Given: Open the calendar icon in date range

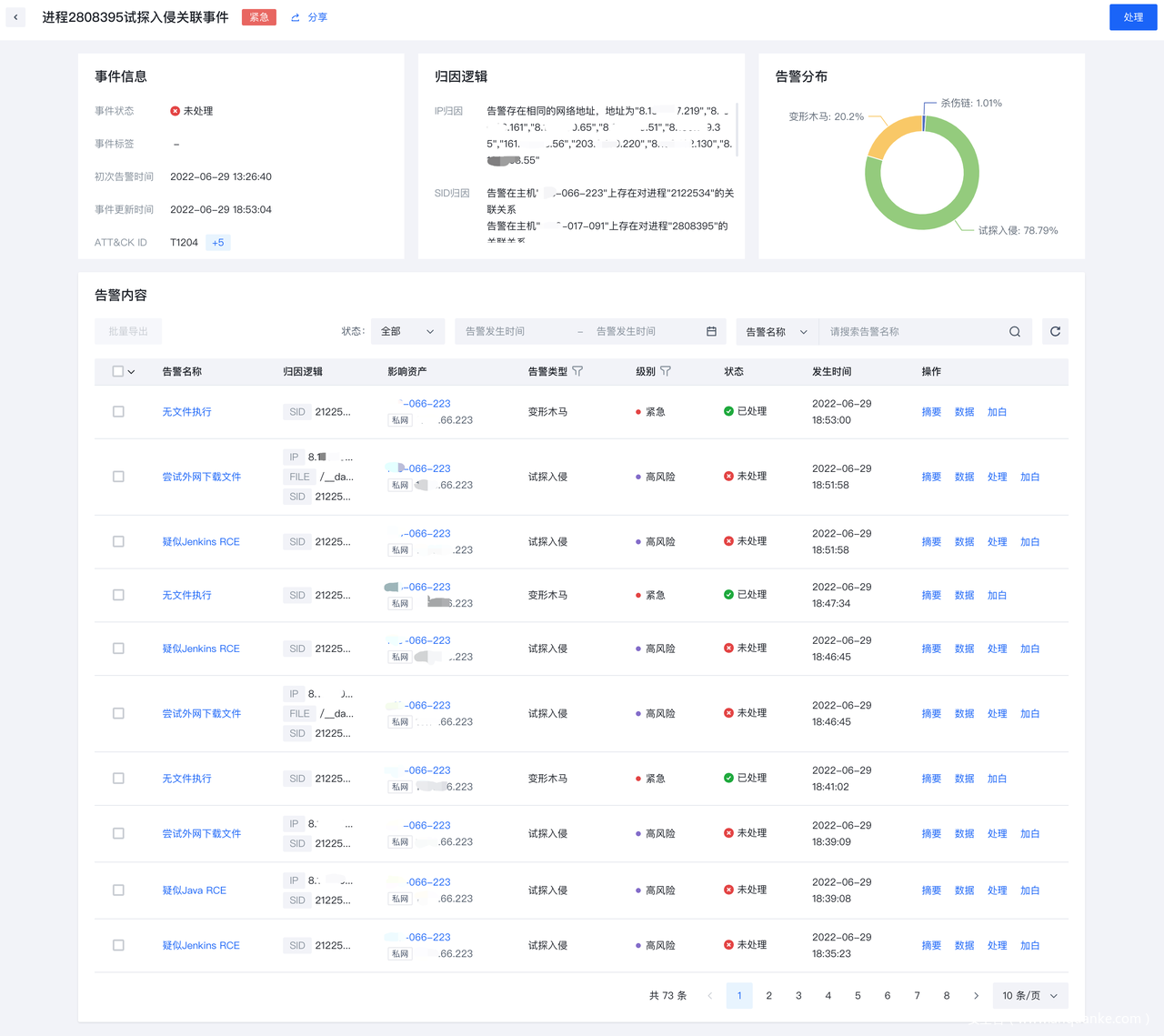Looking at the screenshot, I should (x=711, y=332).
